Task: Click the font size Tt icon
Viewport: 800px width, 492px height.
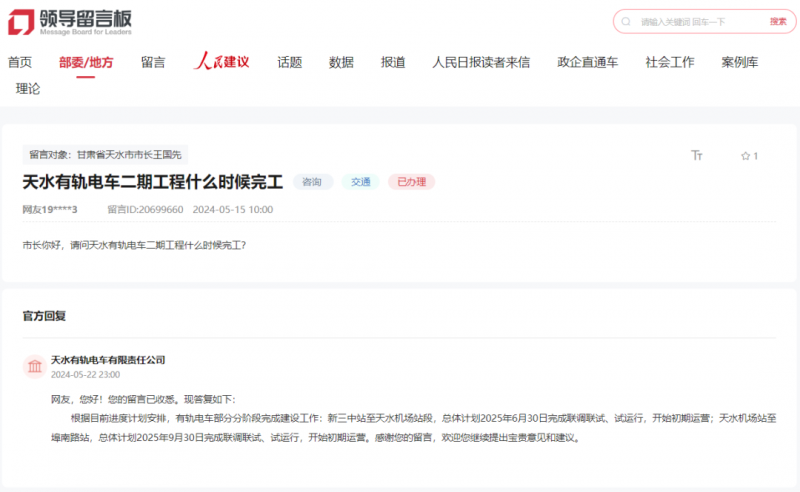Action: pyautogui.click(x=697, y=156)
